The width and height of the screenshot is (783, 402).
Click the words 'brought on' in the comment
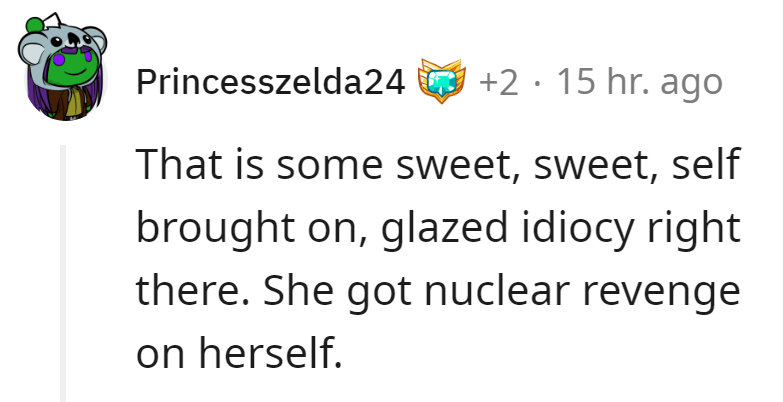click(252, 229)
